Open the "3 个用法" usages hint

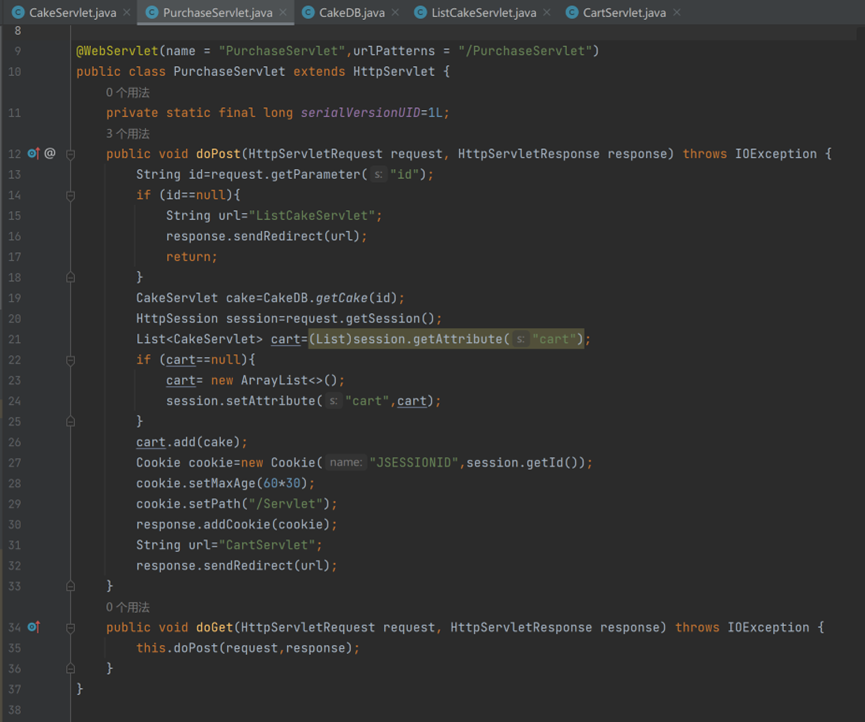127,133
